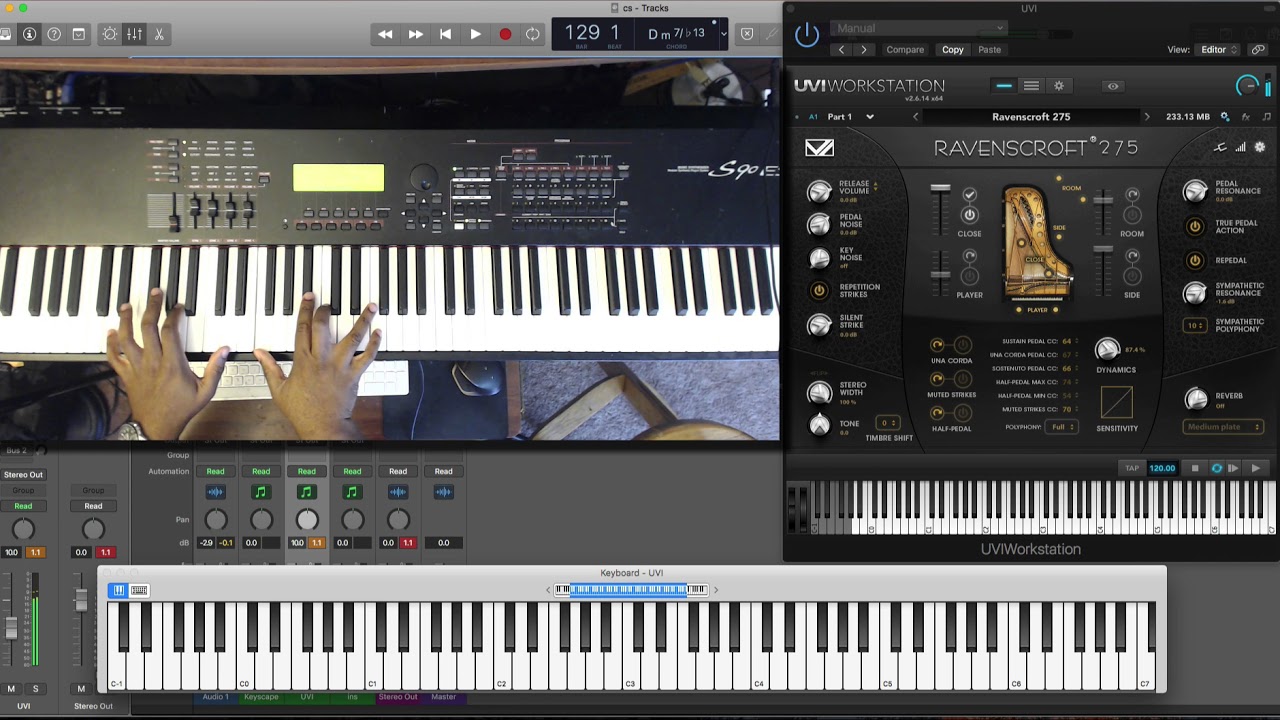Click the Copy button in plugin header

953,49
